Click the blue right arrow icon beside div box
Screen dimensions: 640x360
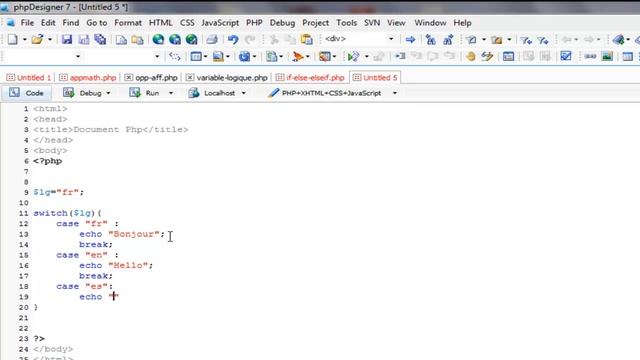click(410, 39)
